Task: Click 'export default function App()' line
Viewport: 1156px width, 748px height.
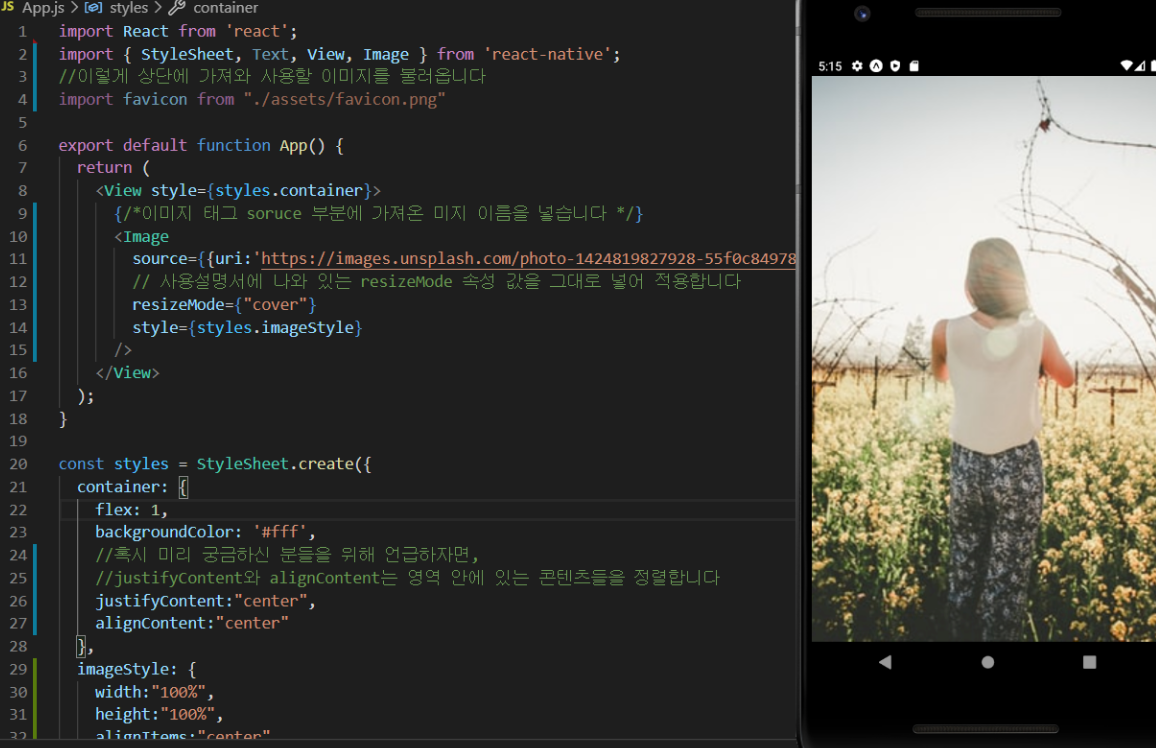Action: point(201,145)
